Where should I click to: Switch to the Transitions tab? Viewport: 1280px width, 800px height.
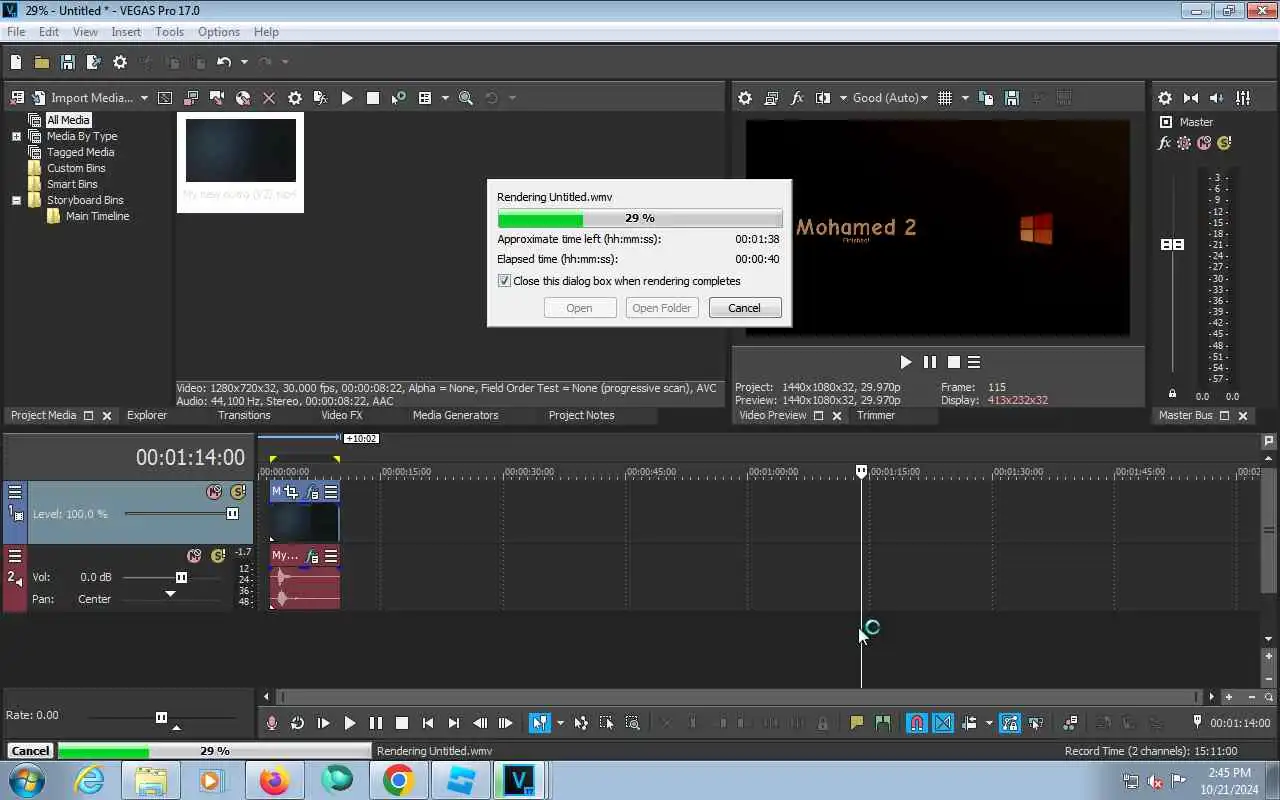click(244, 415)
